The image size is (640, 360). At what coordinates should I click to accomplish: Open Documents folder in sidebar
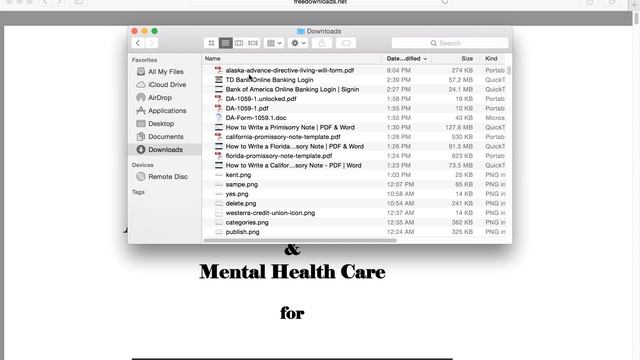(x=165, y=137)
